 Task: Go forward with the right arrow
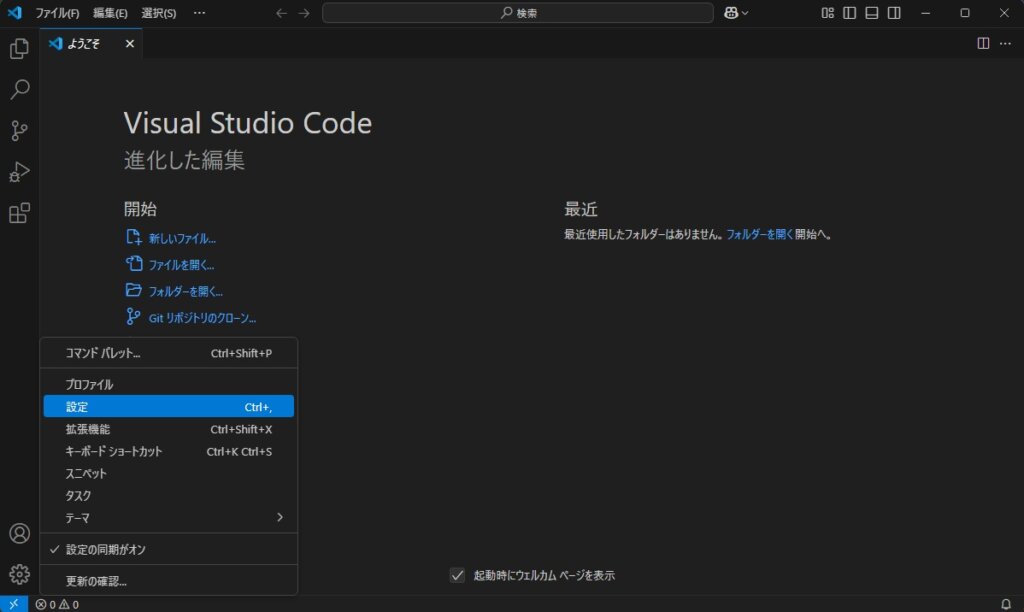[304, 13]
